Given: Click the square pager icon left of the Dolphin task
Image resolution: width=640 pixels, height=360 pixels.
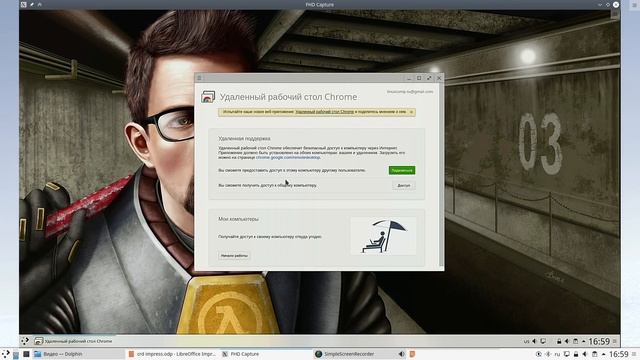Looking at the screenshot, I should (x=26, y=354).
